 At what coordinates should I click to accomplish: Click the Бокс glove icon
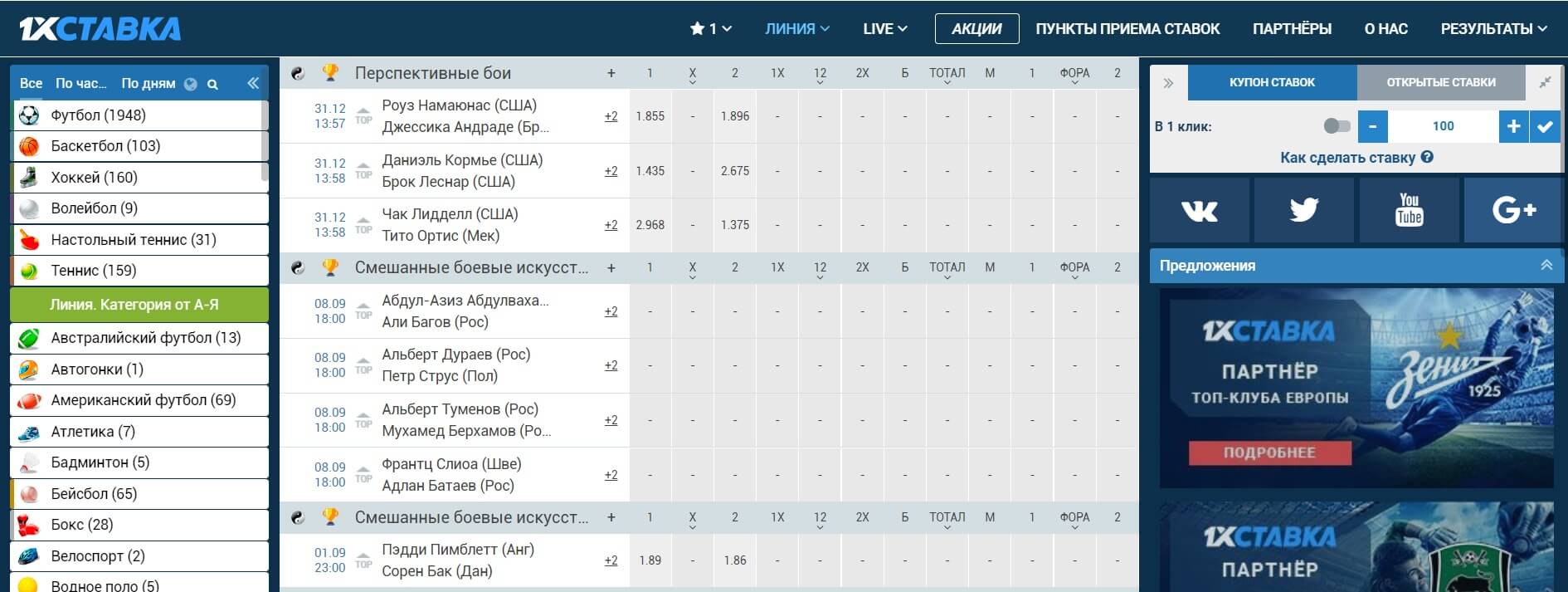point(29,525)
